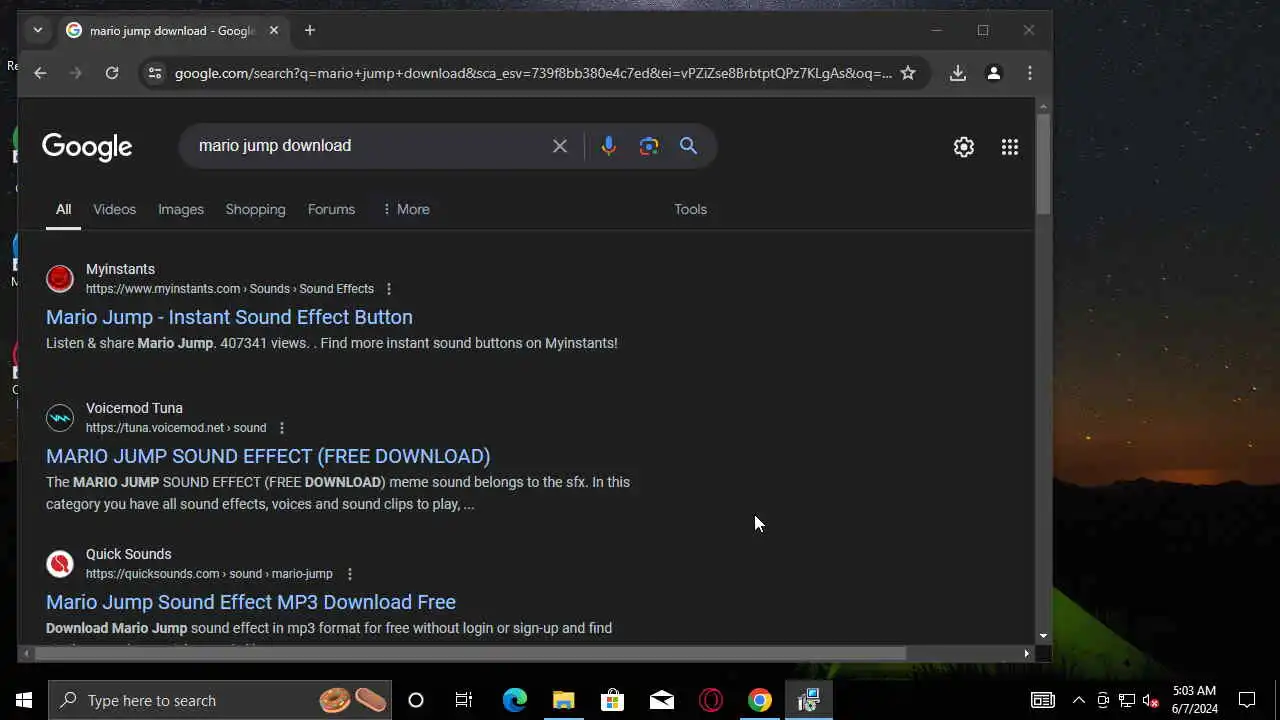The image size is (1280, 720).
Task: Reload the page with the refresh icon
Action: [112, 73]
